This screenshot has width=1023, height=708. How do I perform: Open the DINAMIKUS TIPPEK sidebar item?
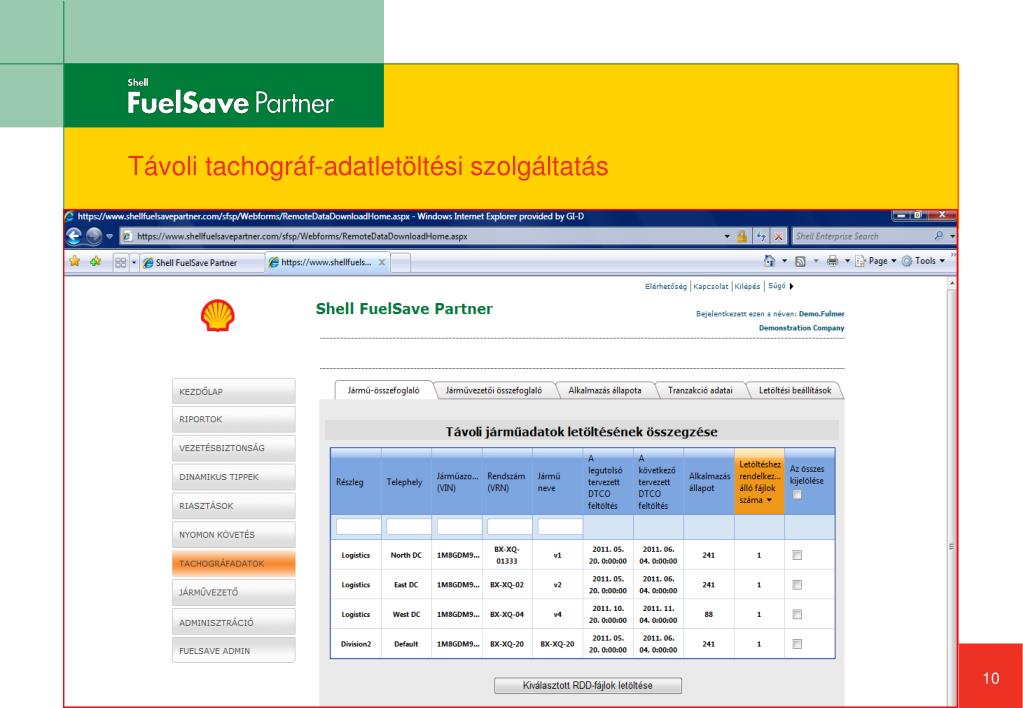pyautogui.click(x=234, y=477)
